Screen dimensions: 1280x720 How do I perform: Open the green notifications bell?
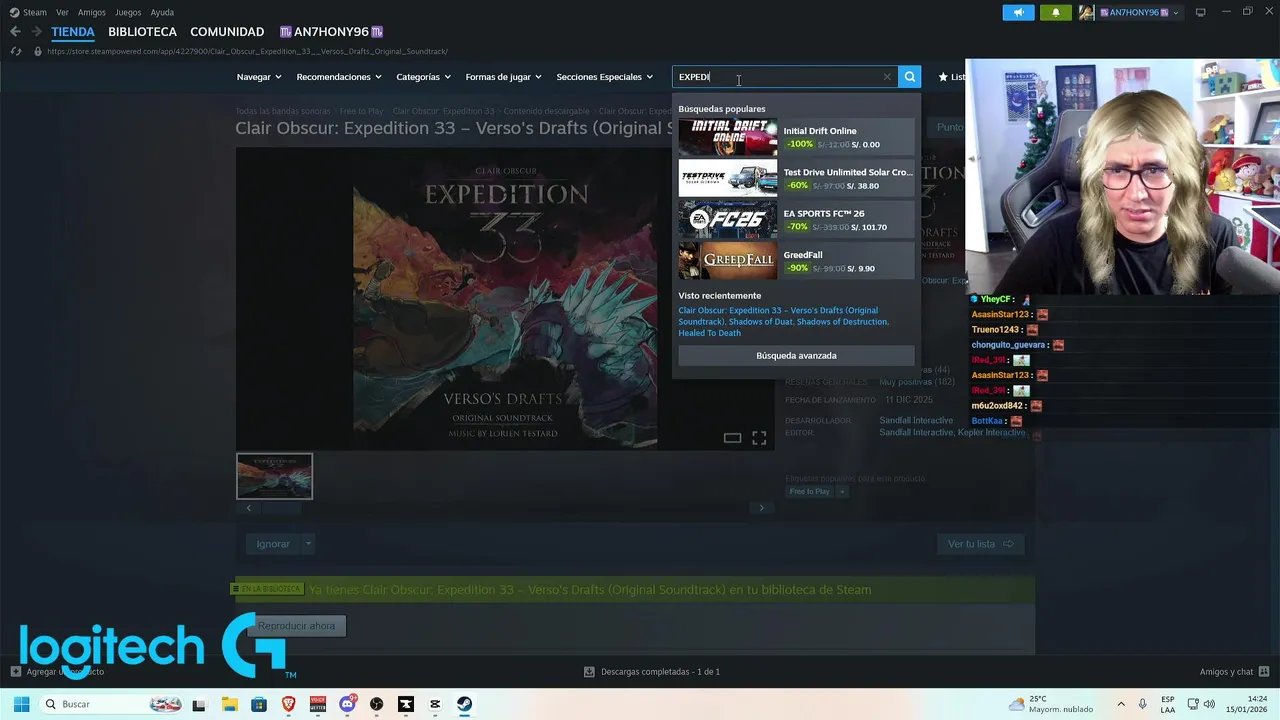1055,12
